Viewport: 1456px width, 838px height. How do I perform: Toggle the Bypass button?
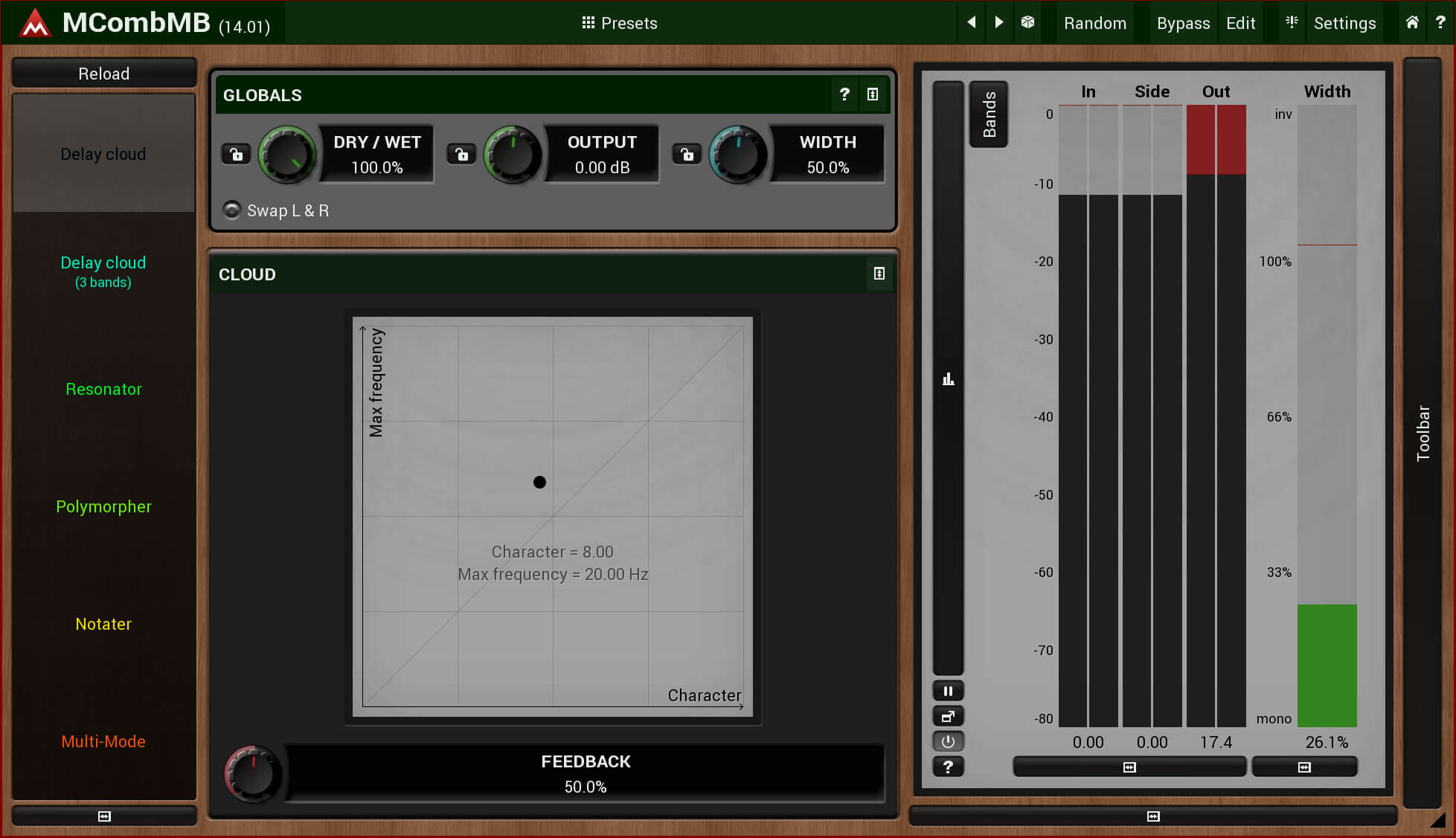pos(1183,23)
